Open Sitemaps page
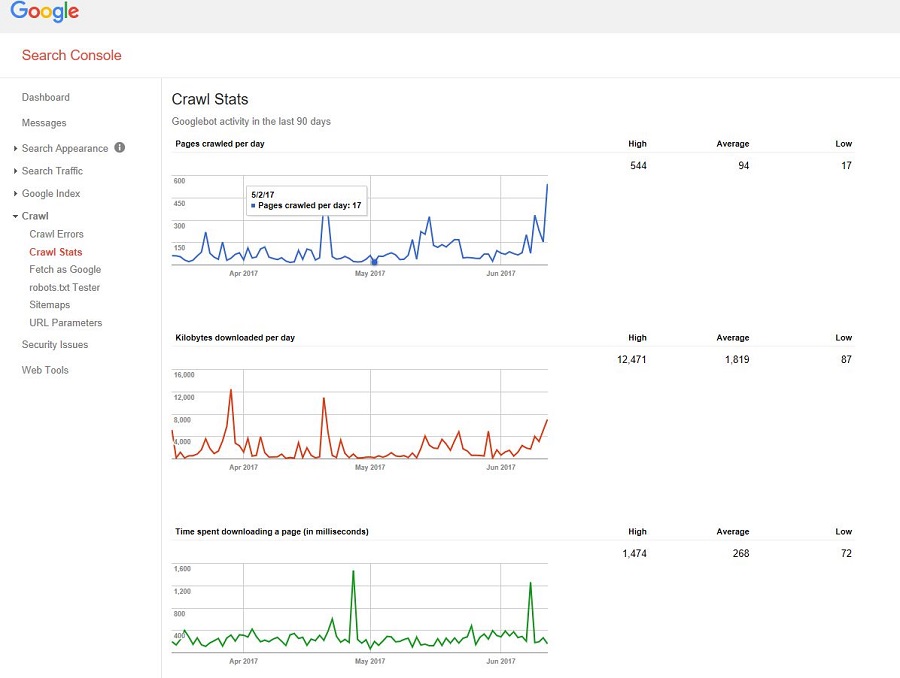900x678 pixels. click(49, 305)
